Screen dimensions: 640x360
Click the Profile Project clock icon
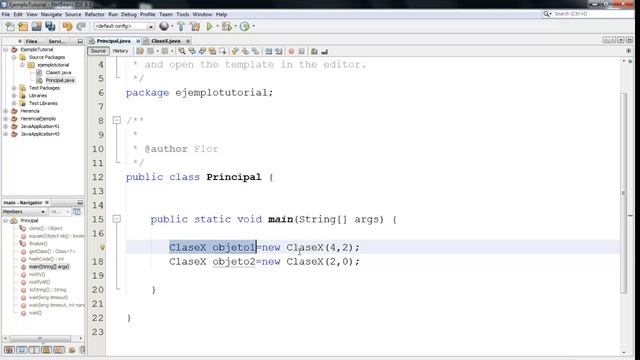point(244,27)
